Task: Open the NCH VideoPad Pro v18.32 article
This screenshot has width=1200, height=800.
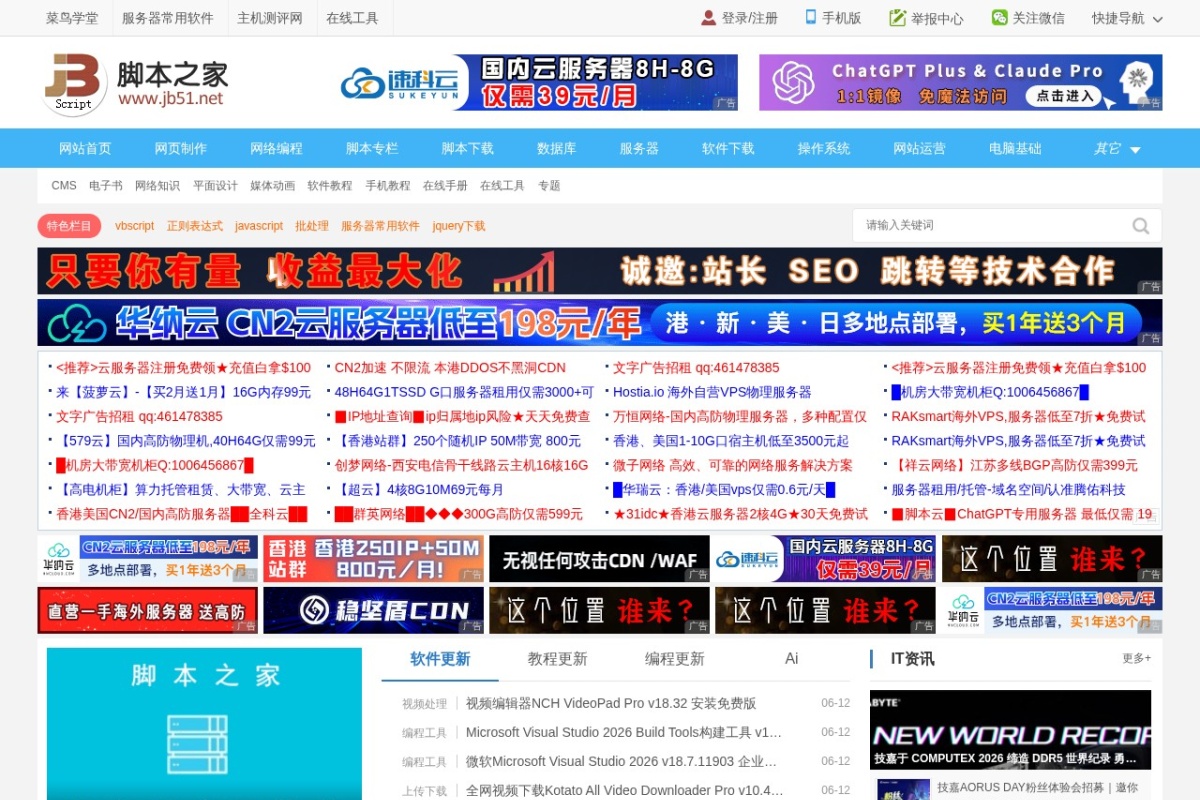Action: (611, 703)
